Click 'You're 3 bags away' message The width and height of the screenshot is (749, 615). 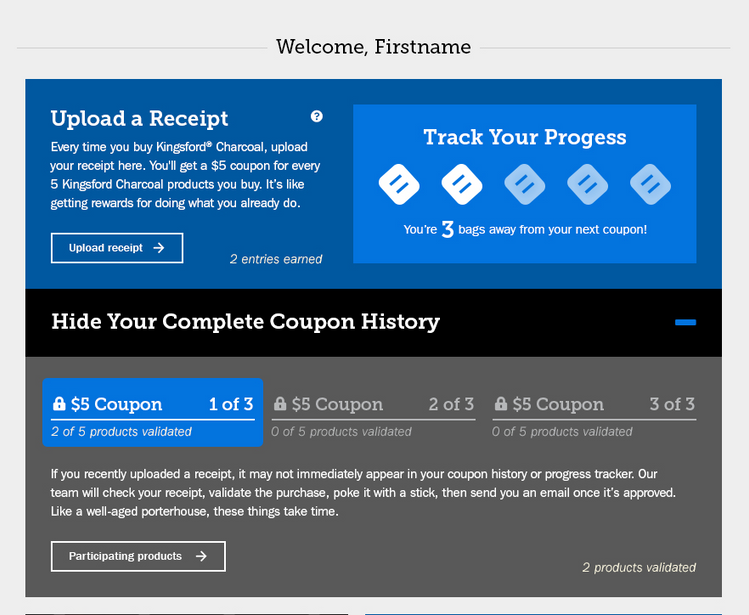pos(525,229)
